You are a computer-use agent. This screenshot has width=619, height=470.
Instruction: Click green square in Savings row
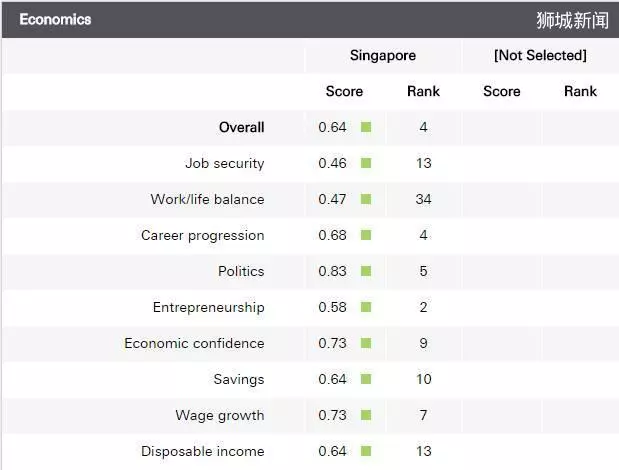point(366,379)
